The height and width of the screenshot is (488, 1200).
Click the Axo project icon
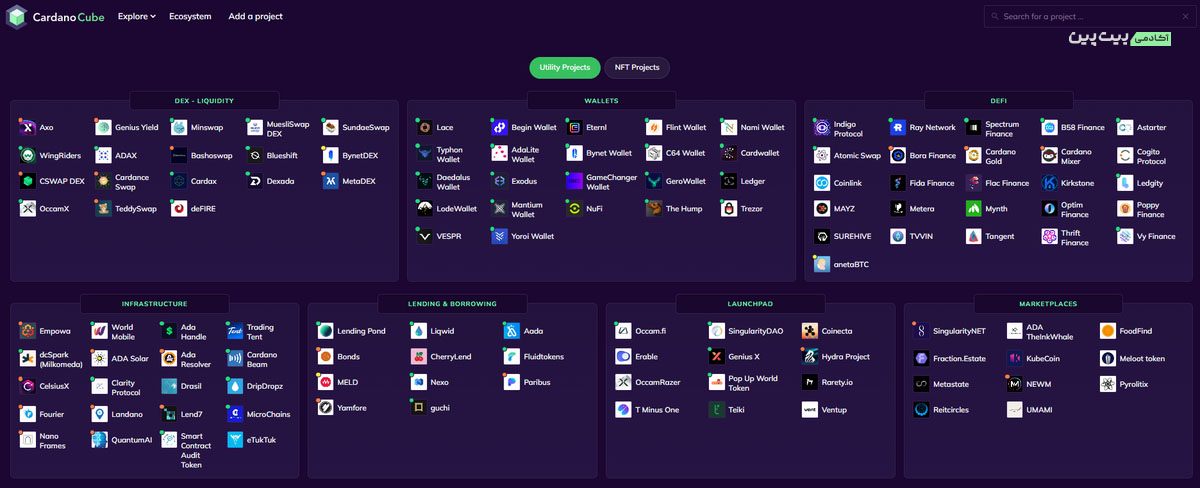28,128
